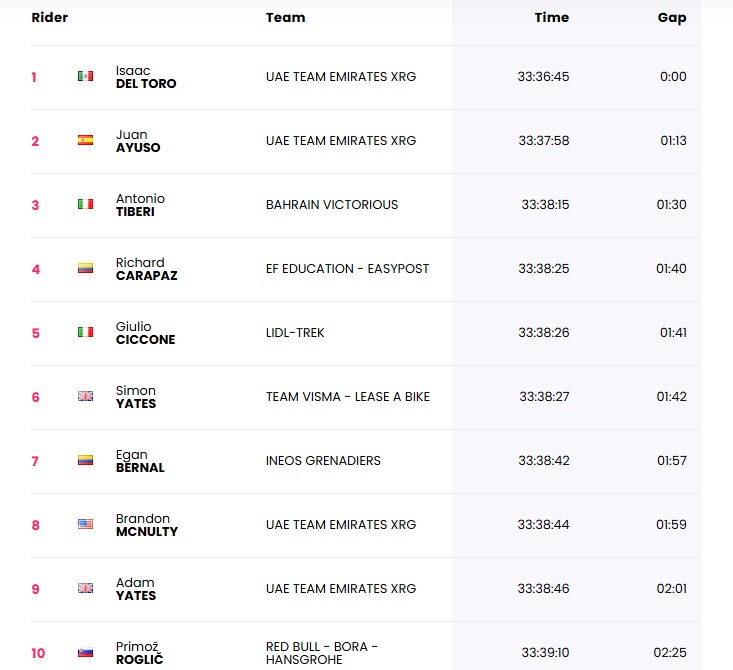
Task: Click the American flag next to Brandon McNulty
Action: coord(86,524)
